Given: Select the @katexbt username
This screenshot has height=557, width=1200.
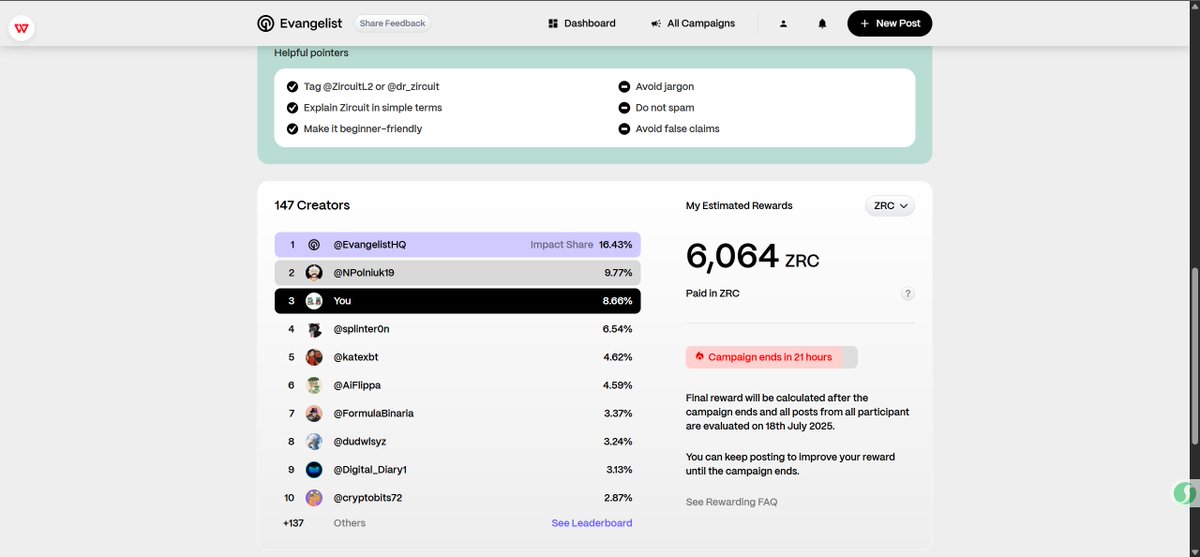Looking at the screenshot, I should (x=355, y=357).
